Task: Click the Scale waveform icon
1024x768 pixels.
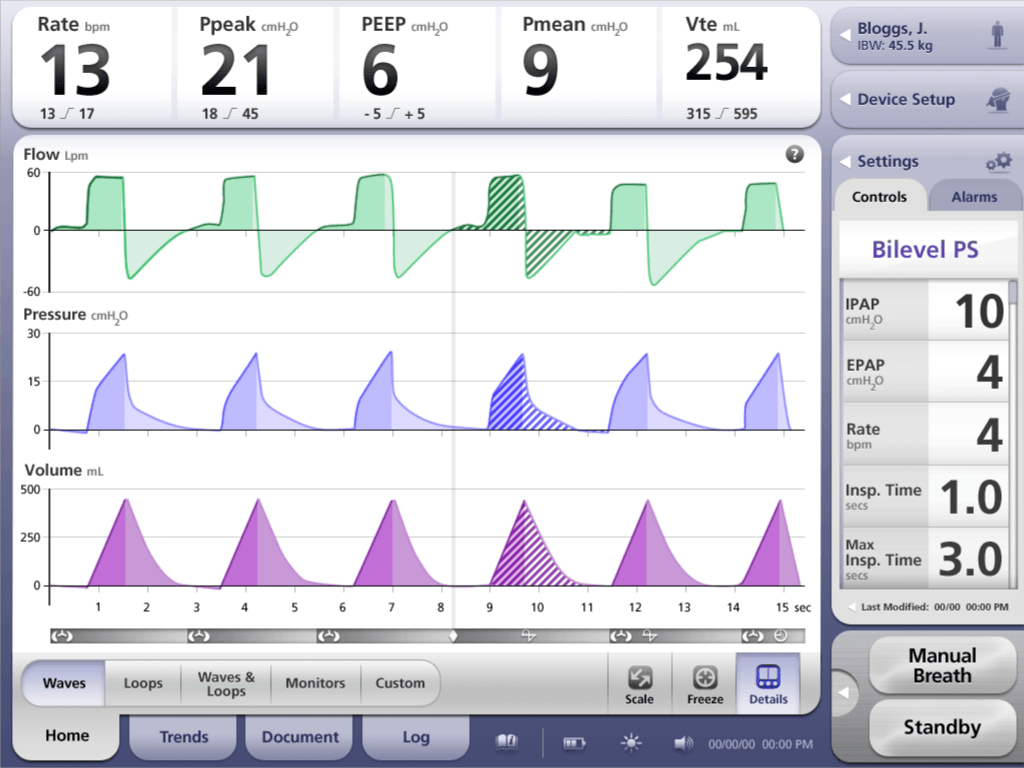Action: pos(639,683)
